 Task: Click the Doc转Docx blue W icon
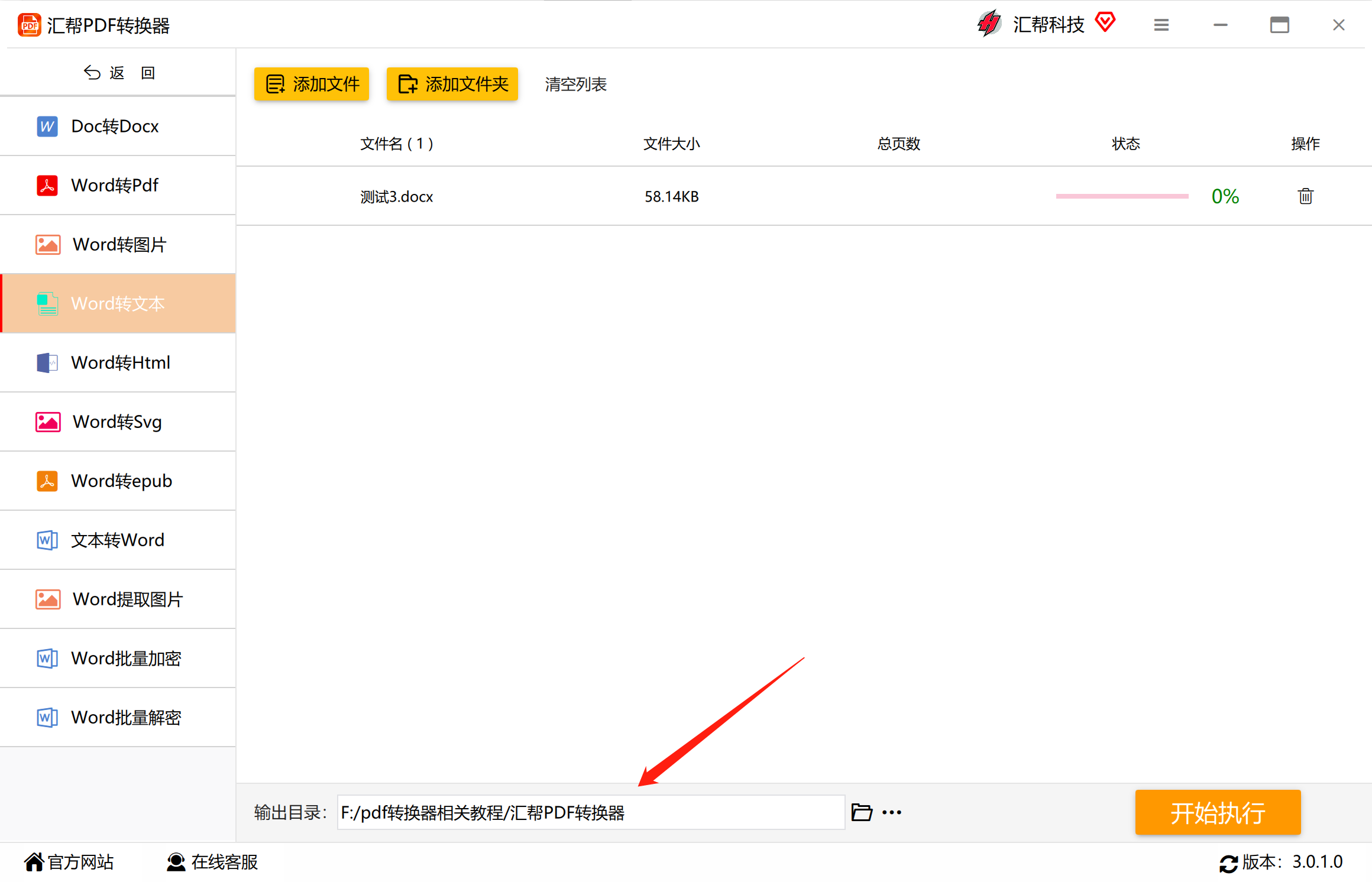pyautogui.click(x=47, y=127)
